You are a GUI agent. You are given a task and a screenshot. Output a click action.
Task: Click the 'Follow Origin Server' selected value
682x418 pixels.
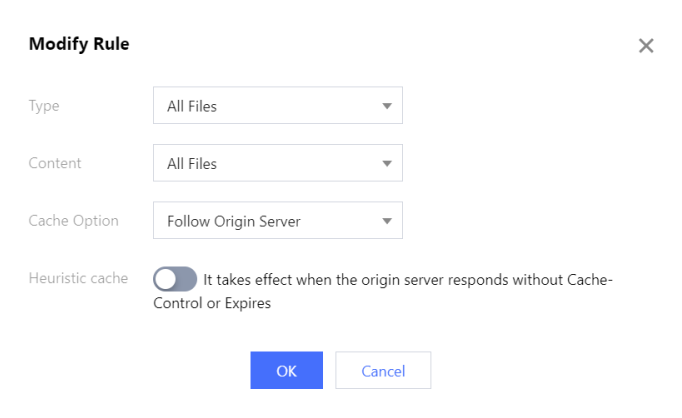coord(233,221)
